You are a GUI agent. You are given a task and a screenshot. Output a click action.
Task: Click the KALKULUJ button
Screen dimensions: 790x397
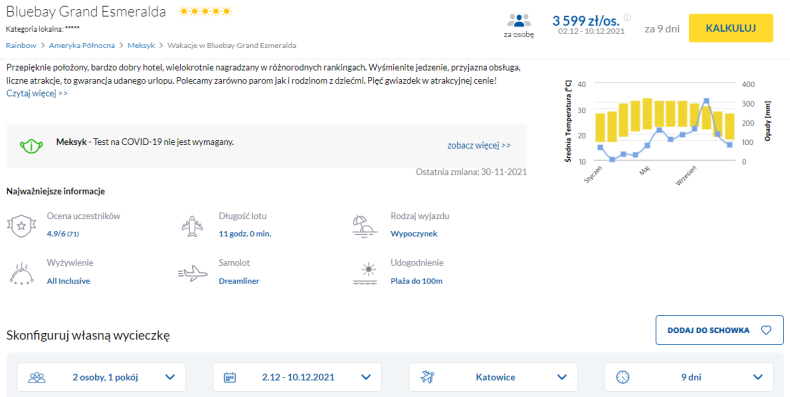click(731, 28)
